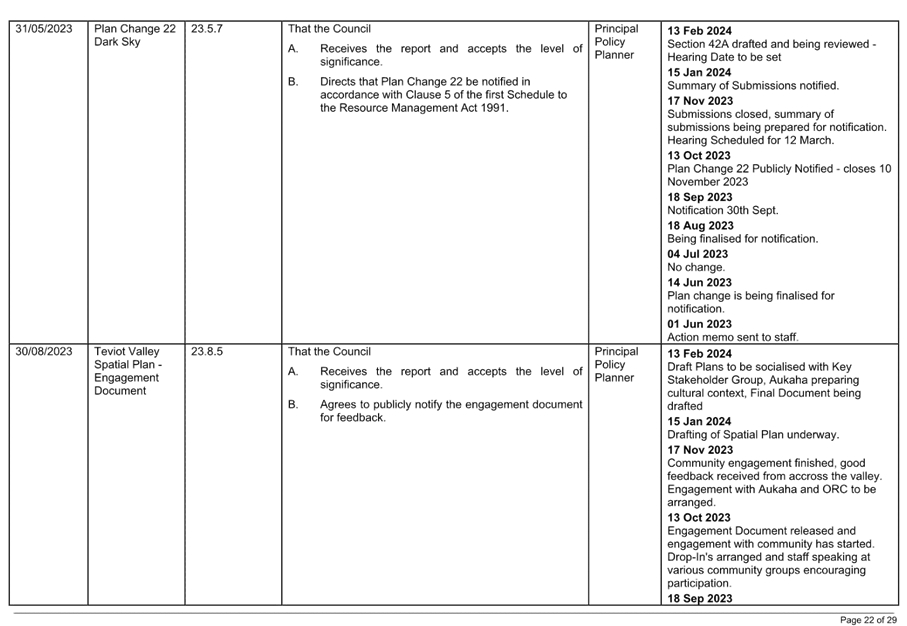This screenshot has width=907, height=626.
Task: Click 'Drafting of Spatial Plan underway' text
Action: [x=753, y=435]
